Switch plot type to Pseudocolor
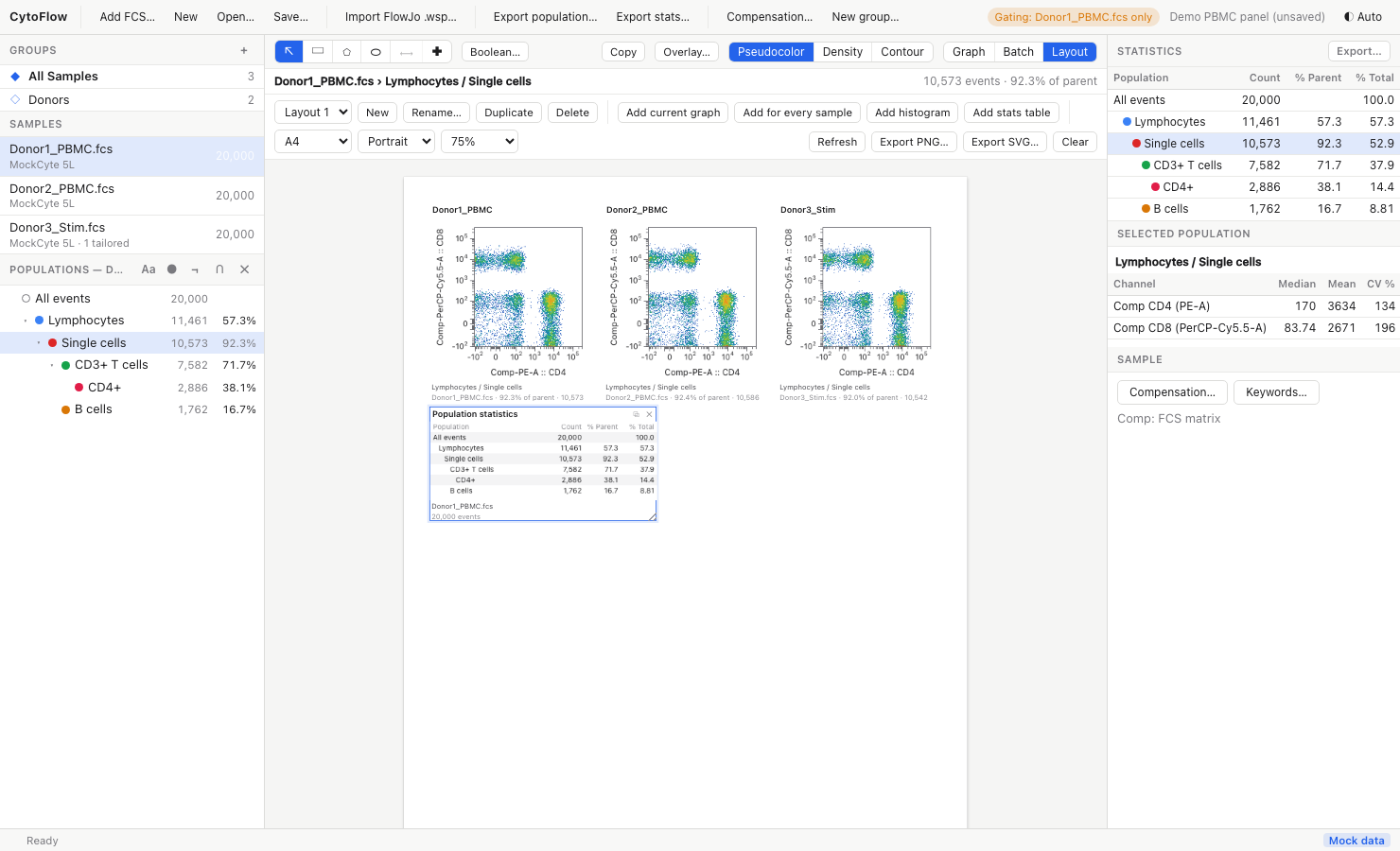Viewport: 1400px width, 851px height. click(771, 52)
